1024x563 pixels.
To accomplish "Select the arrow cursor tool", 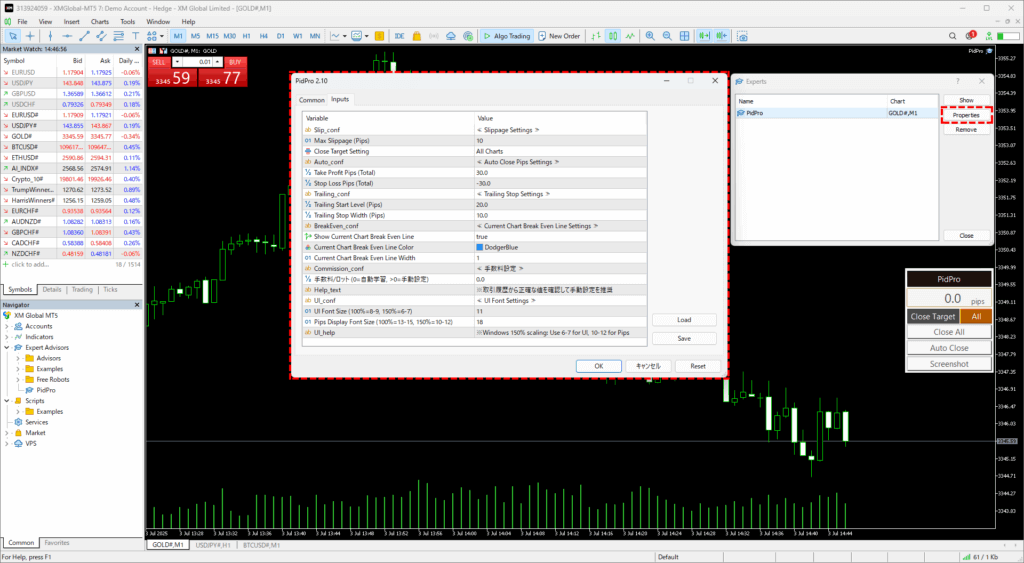I will click(12, 36).
